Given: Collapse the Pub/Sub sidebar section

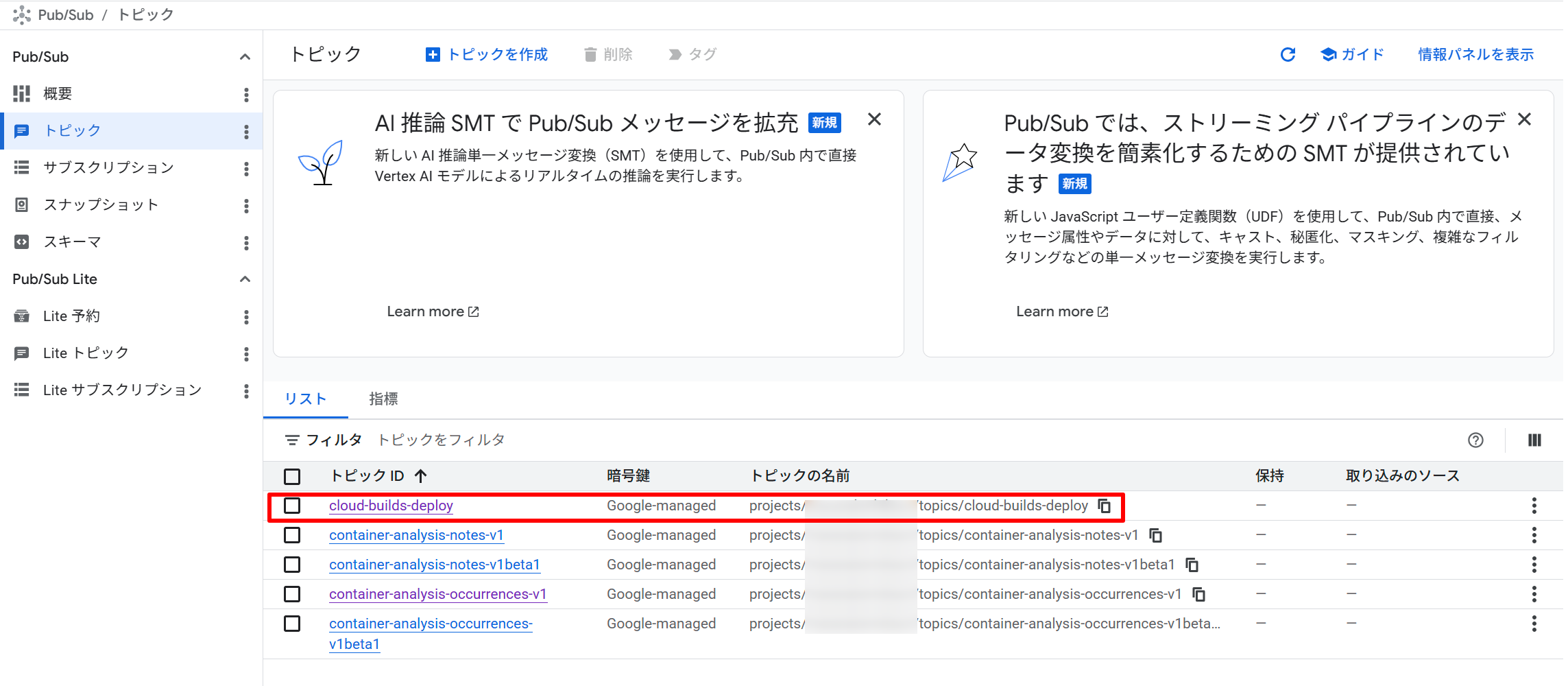Looking at the screenshot, I should (245, 57).
